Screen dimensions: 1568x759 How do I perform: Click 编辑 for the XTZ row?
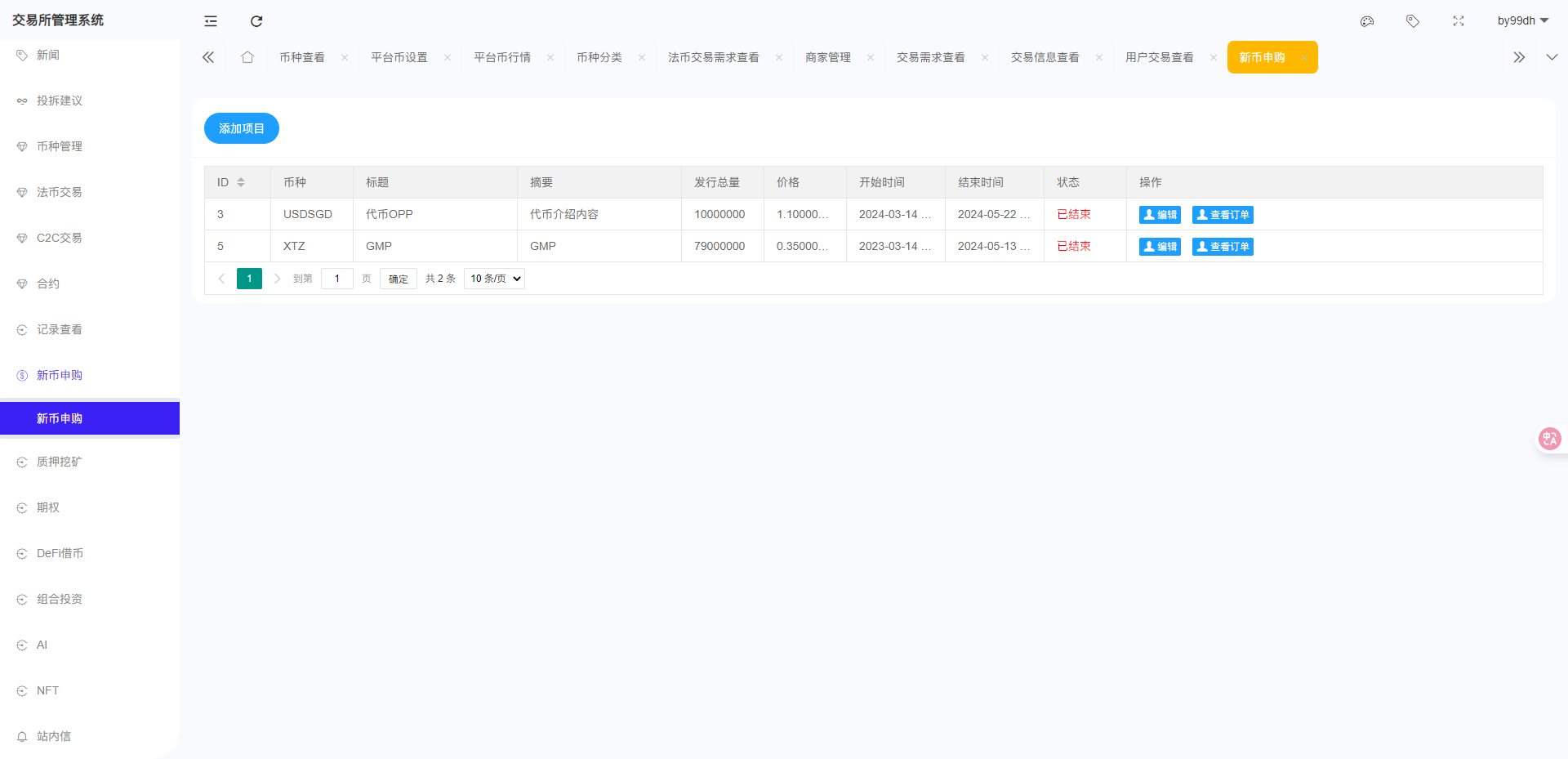[1160, 247]
